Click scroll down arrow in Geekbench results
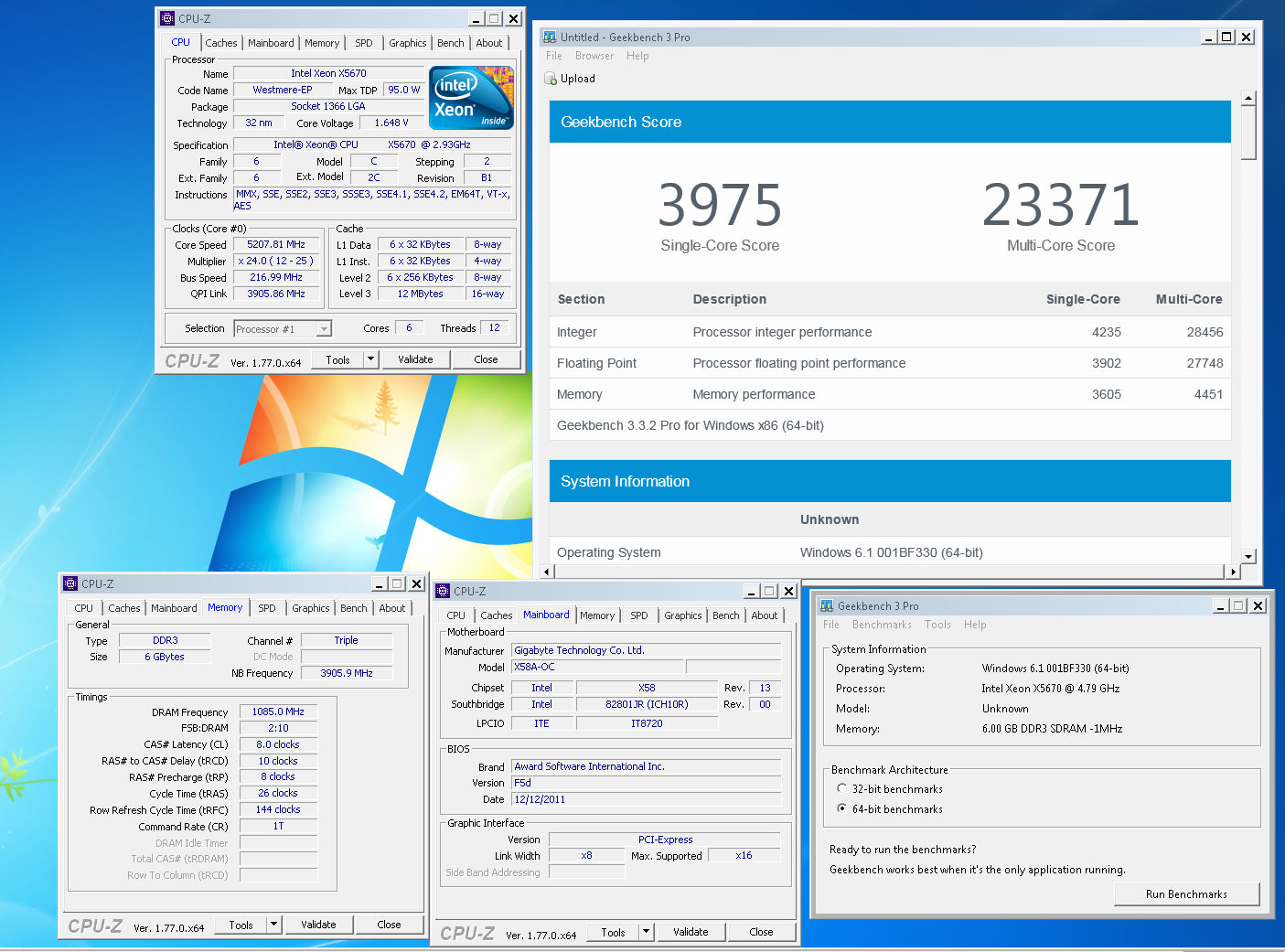The image size is (1285, 952). [1248, 556]
